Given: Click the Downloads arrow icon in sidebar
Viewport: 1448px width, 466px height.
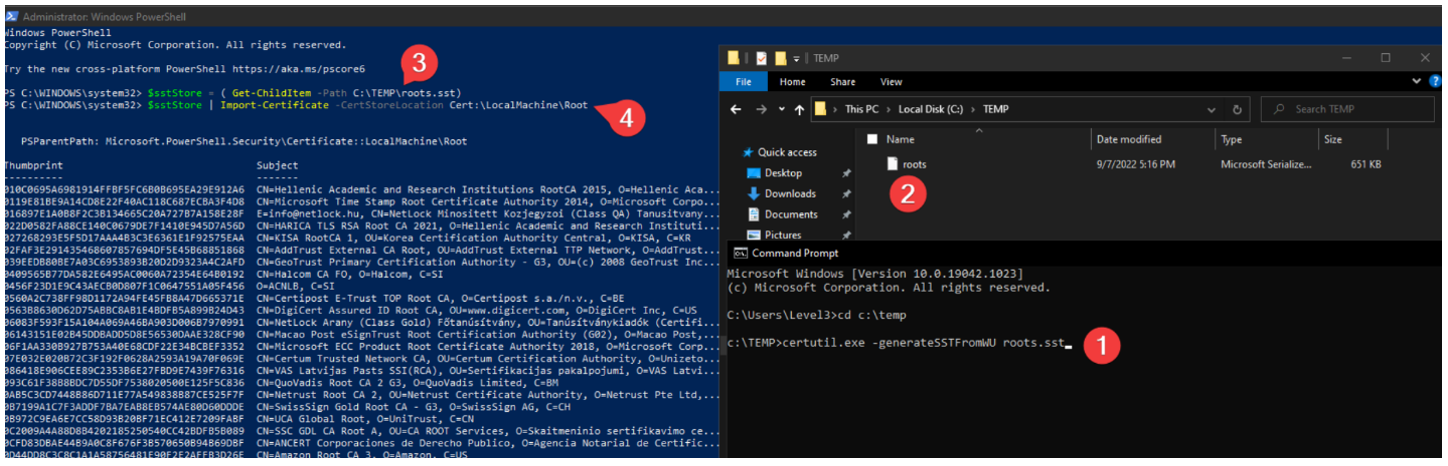Looking at the screenshot, I should (754, 194).
